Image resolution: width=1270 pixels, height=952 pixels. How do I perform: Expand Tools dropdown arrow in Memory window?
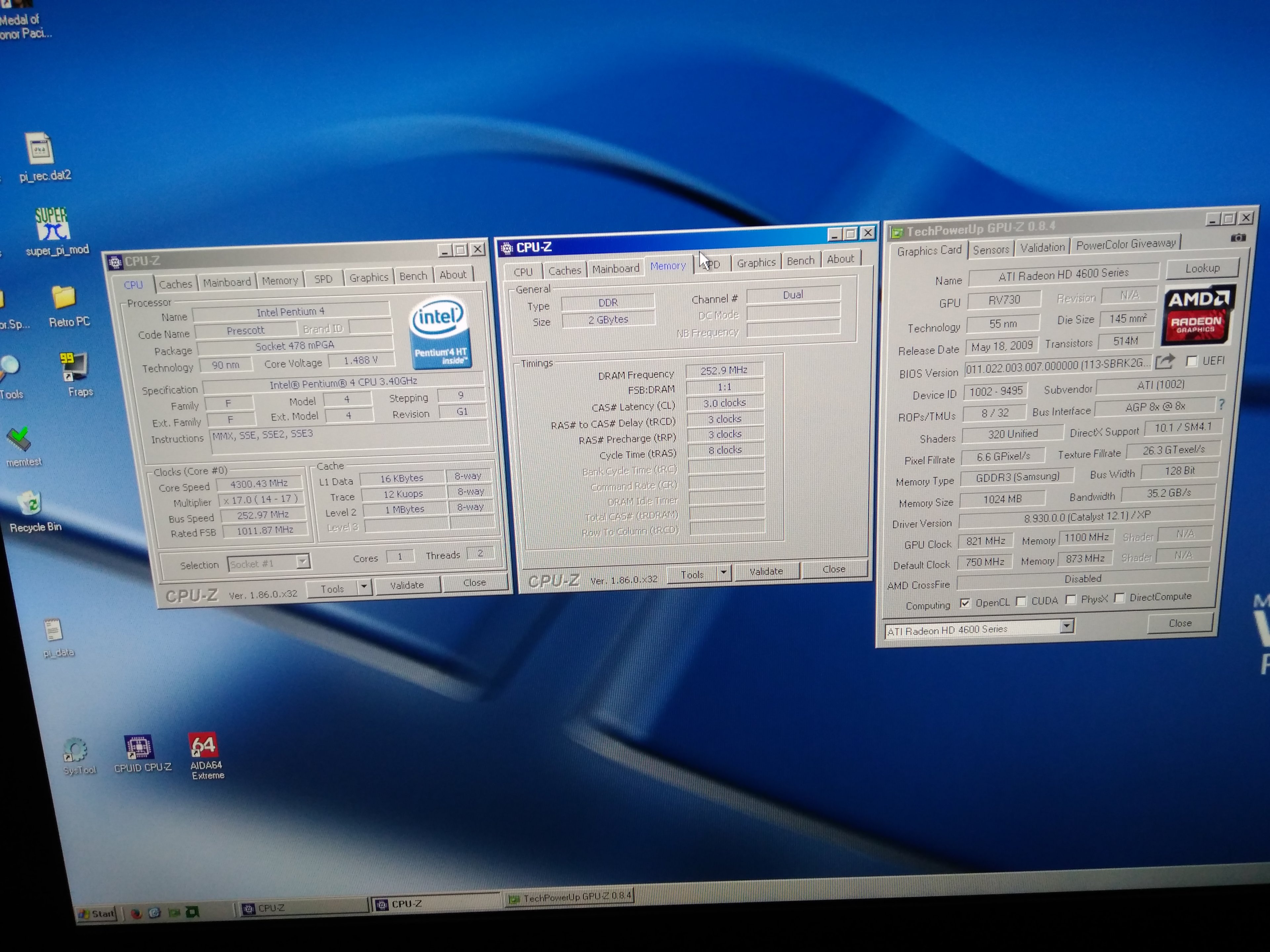[723, 572]
